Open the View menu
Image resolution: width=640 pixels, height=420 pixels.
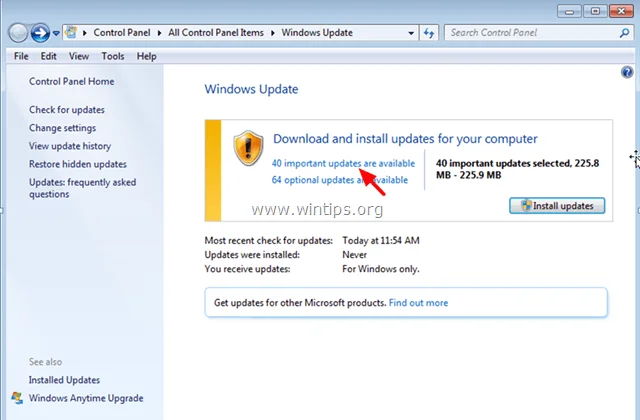click(79, 57)
